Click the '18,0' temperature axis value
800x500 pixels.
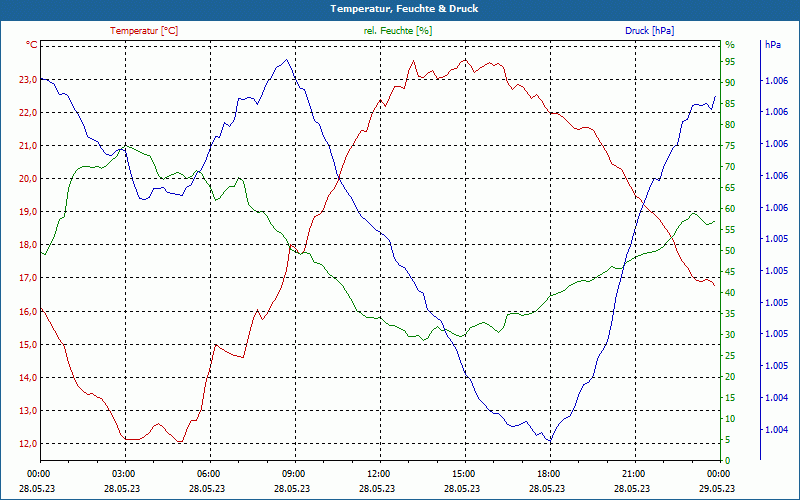click(x=28, y=245)
